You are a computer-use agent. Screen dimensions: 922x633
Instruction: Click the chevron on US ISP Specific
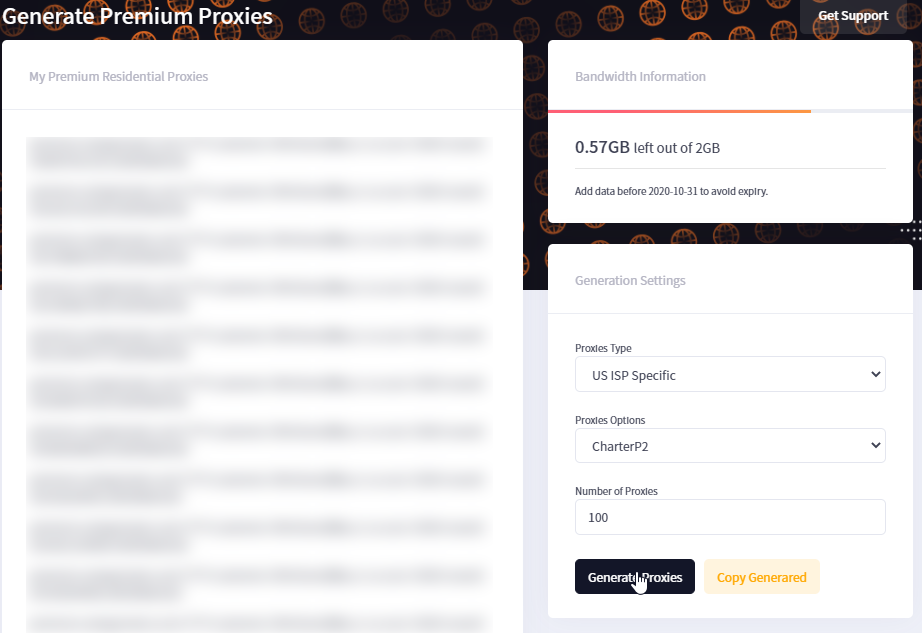[x=876, y=374]
